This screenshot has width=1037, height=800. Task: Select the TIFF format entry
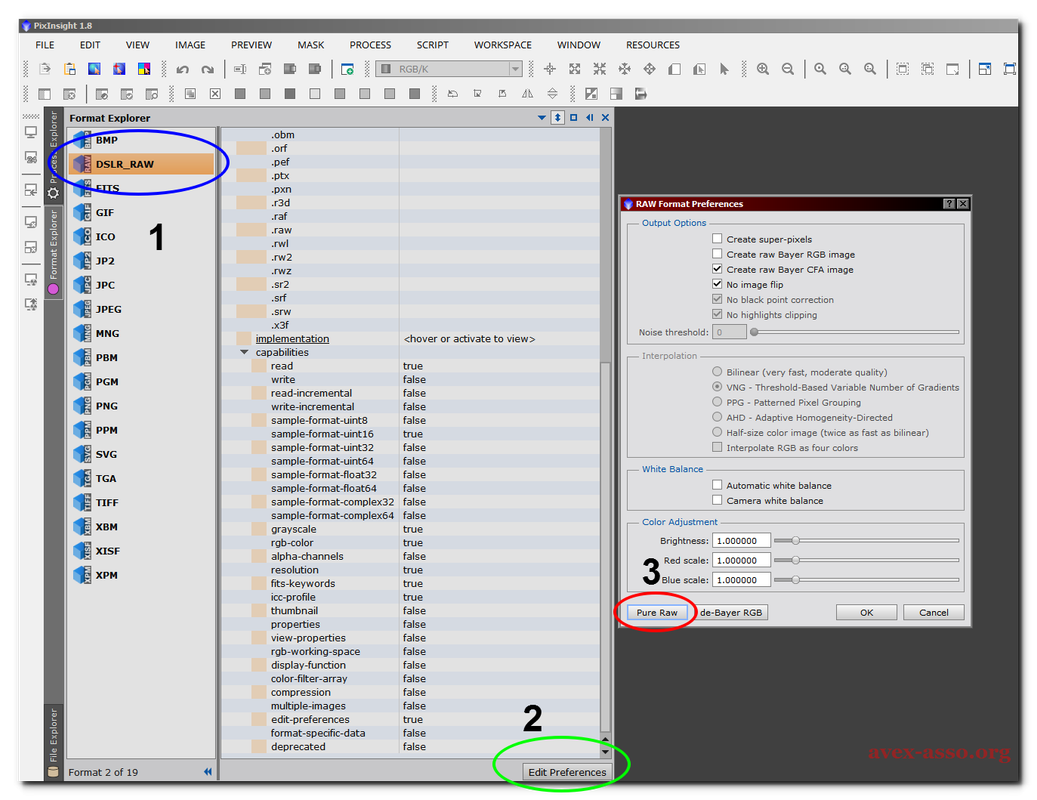pos(141,502)
